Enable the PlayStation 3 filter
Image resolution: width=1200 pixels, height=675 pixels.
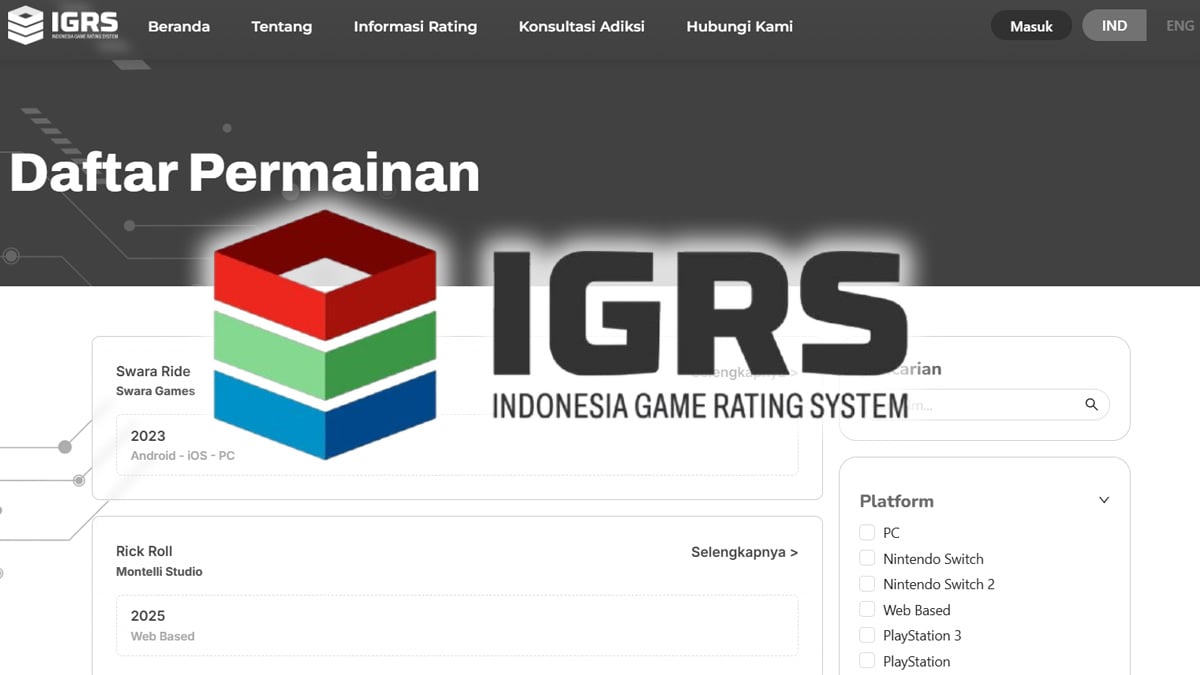[866, 635]
